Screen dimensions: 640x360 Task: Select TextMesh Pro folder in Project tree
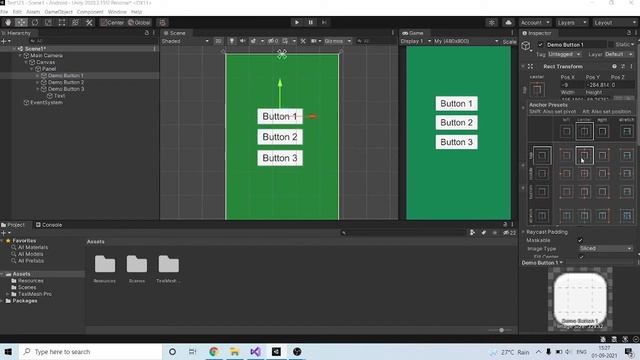pyautogui.click(x=35, y=294)
